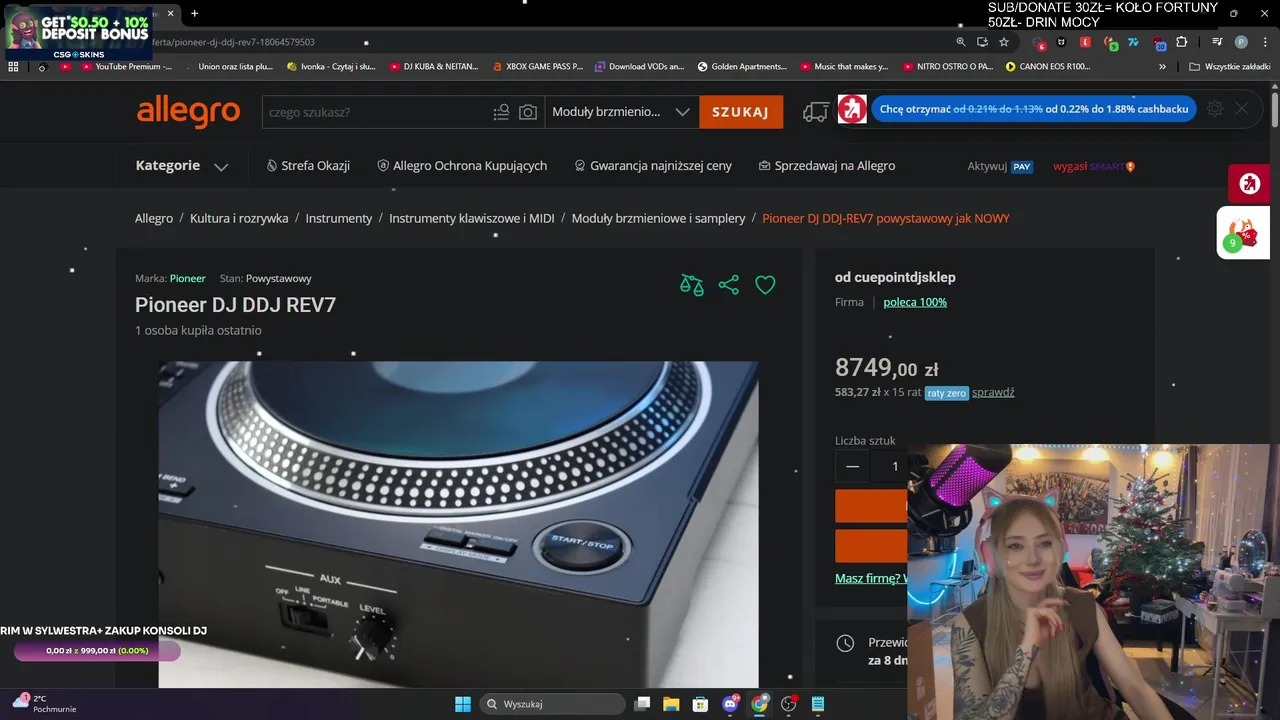Open a new browser tab
Screen dimensions: 1280x720
tap(194, 13)
